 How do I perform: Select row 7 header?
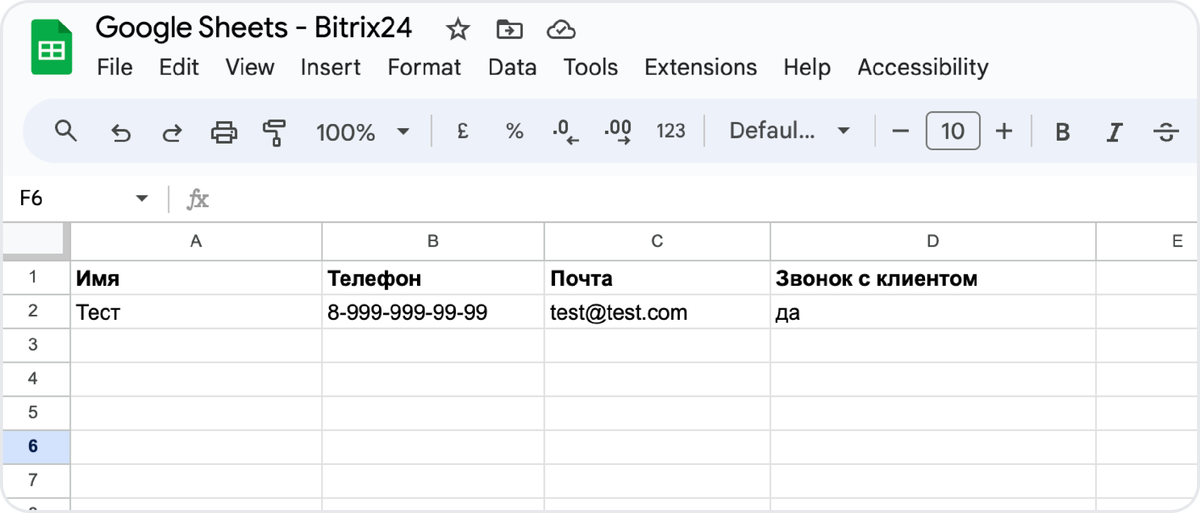33,481
